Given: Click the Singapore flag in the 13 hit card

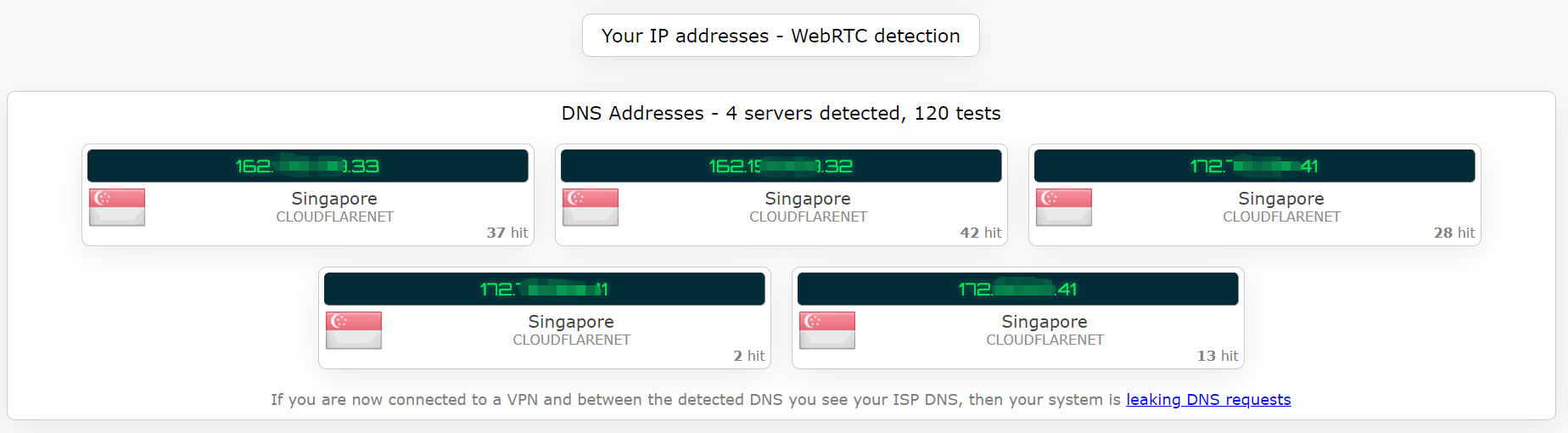Looking at the screenshot, I should coord(827,330).
